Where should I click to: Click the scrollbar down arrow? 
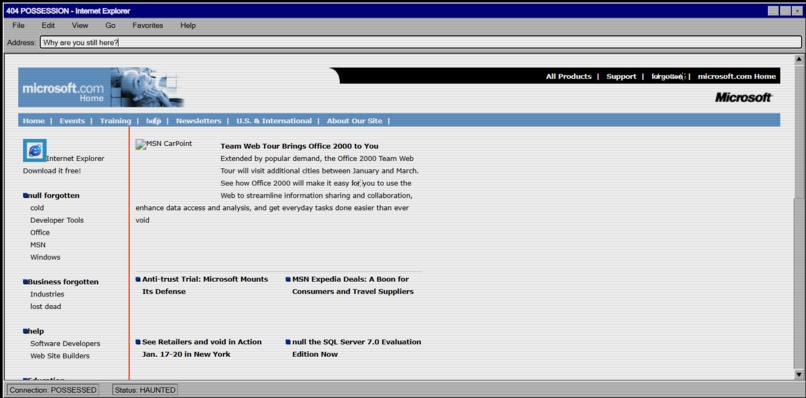[x=798, y=374]
